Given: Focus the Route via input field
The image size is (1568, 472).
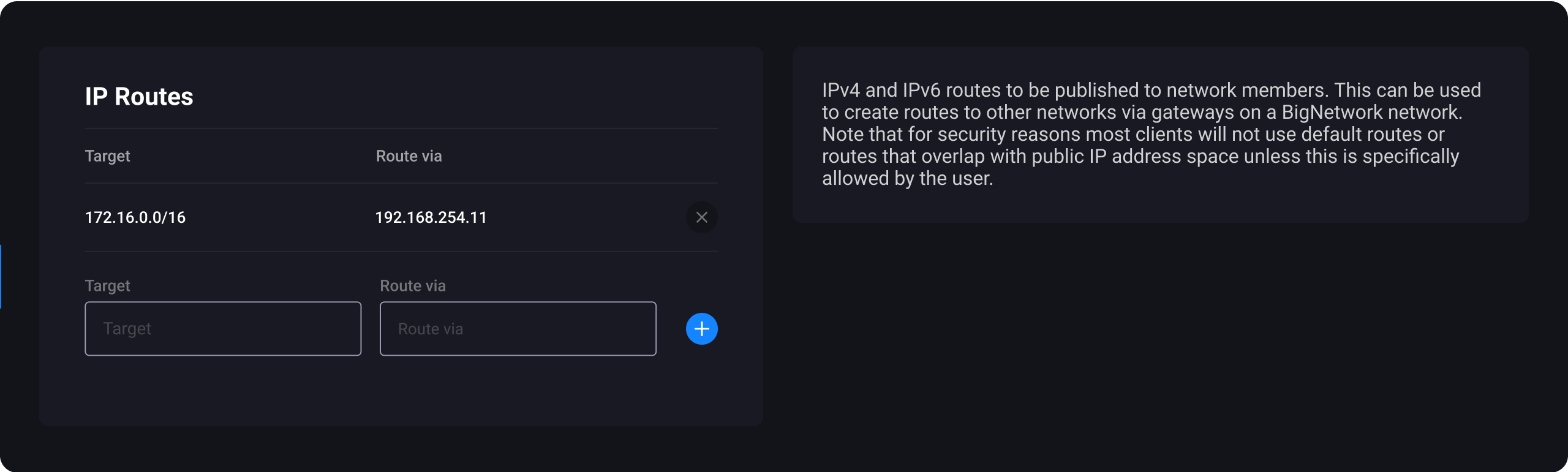Looking at the screenshot, I should (x=518, y=329).
